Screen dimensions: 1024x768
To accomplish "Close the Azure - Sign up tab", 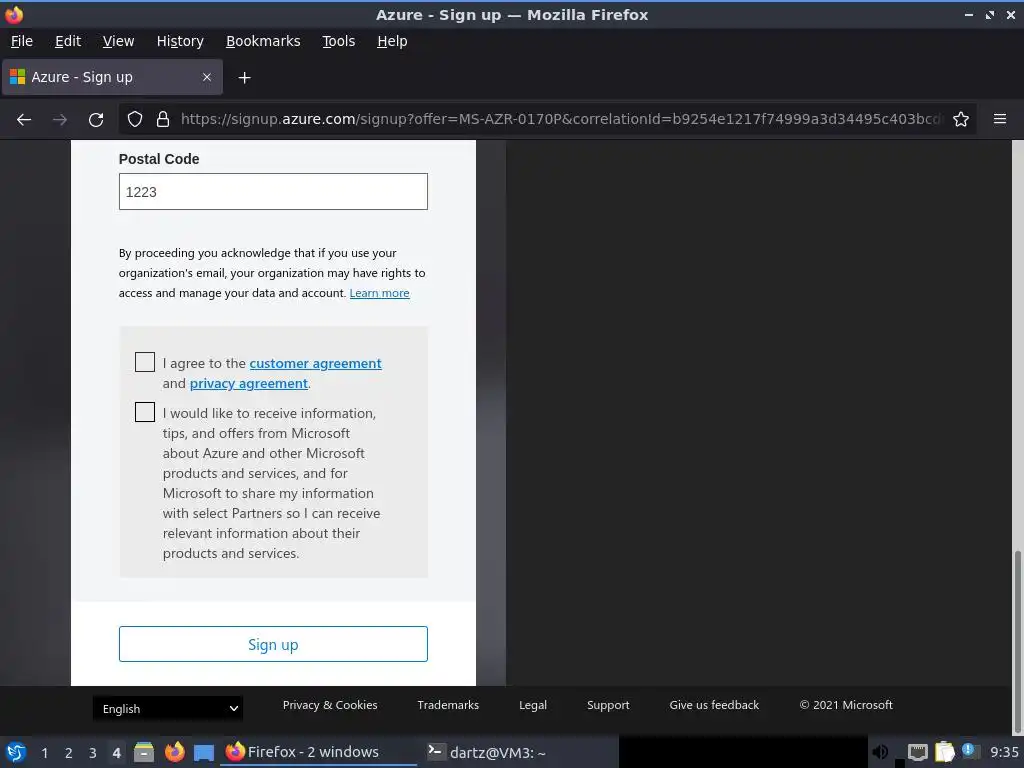I will 207,77.
